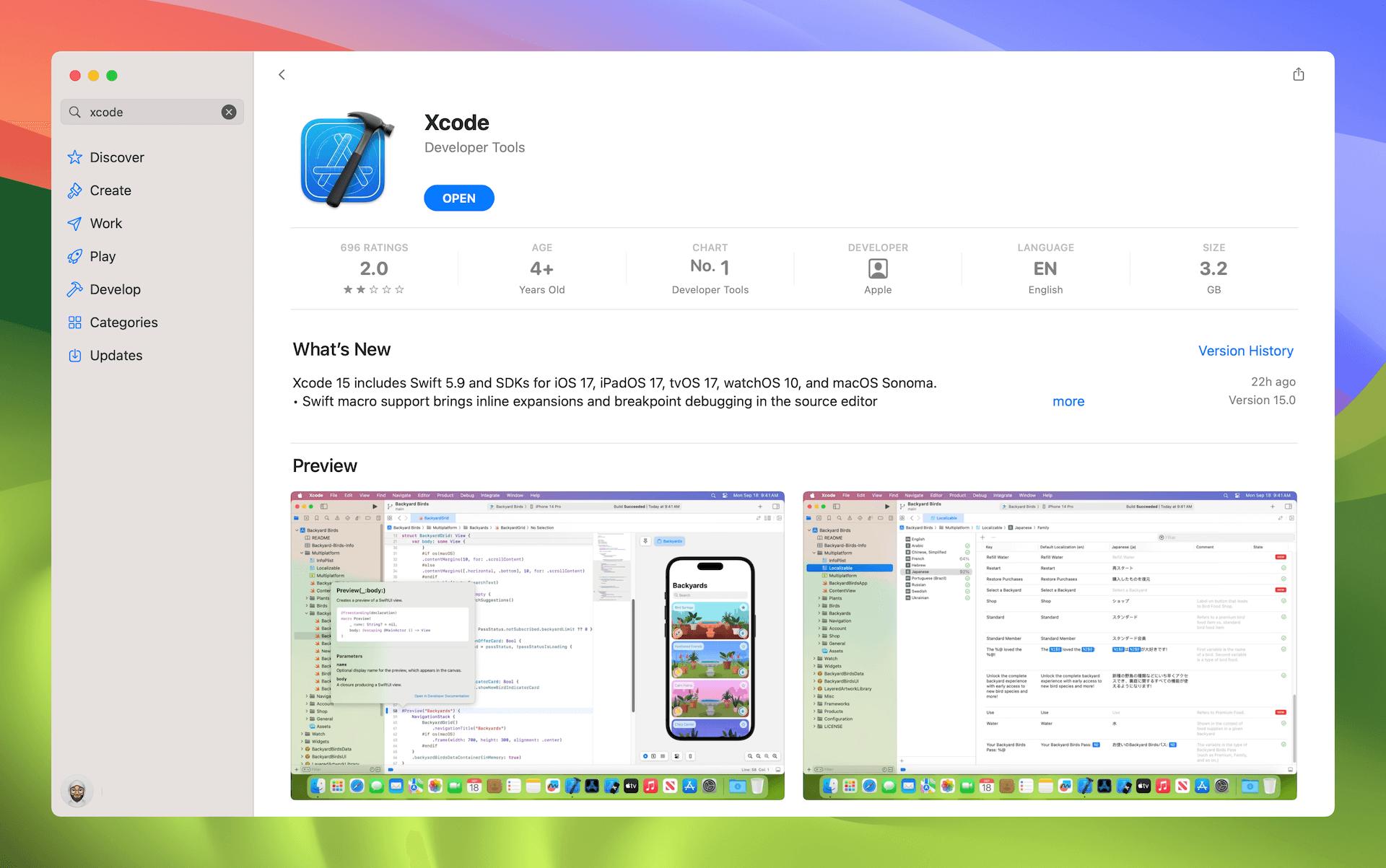
Task: Check Updates section in sidebar
Action: [116, 355]
